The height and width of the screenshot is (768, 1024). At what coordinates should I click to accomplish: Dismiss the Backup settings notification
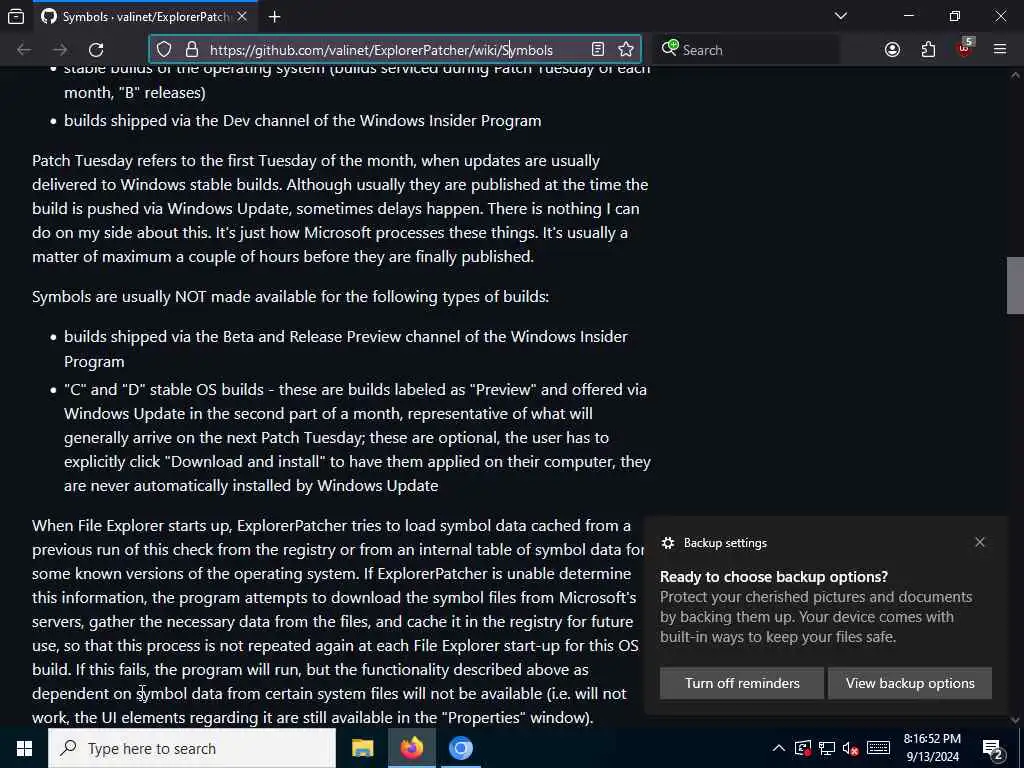pyautogui.click(x=980, y=542)
